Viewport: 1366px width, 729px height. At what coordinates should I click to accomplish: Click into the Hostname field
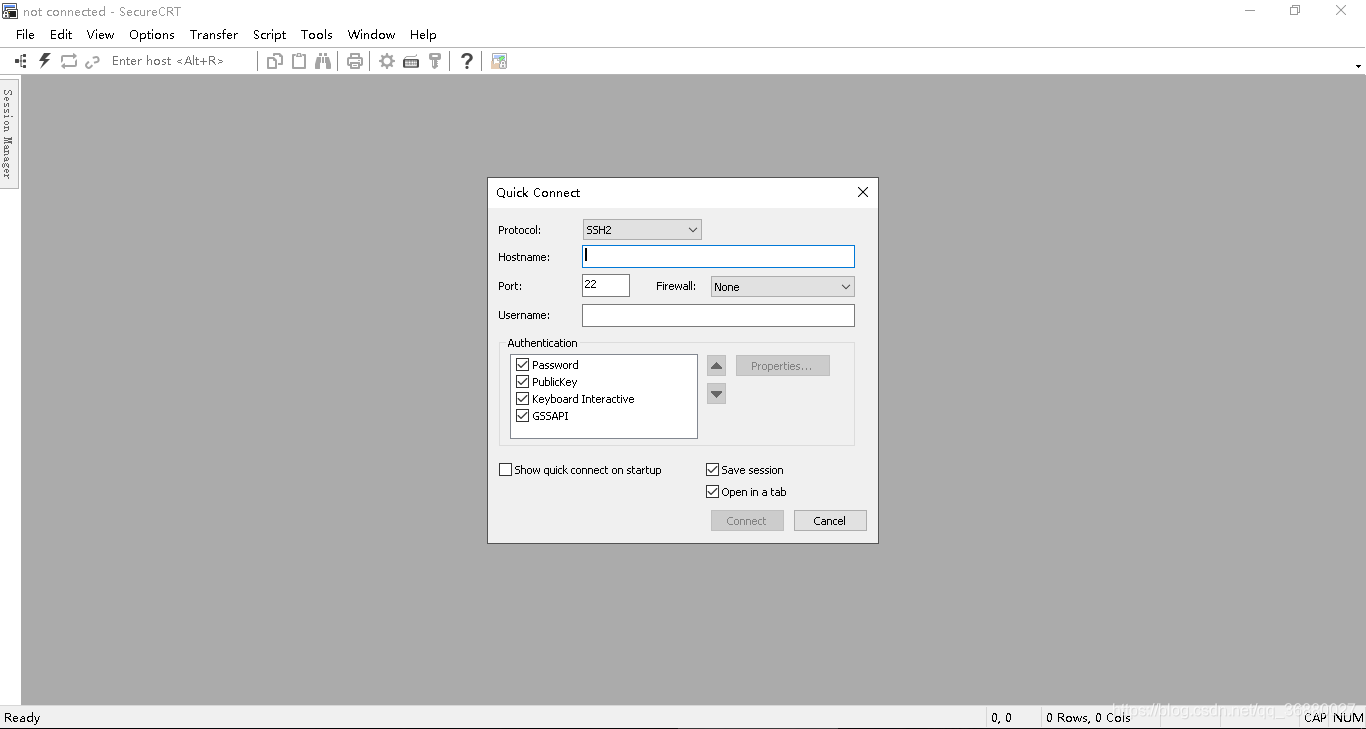click(718, 257)
